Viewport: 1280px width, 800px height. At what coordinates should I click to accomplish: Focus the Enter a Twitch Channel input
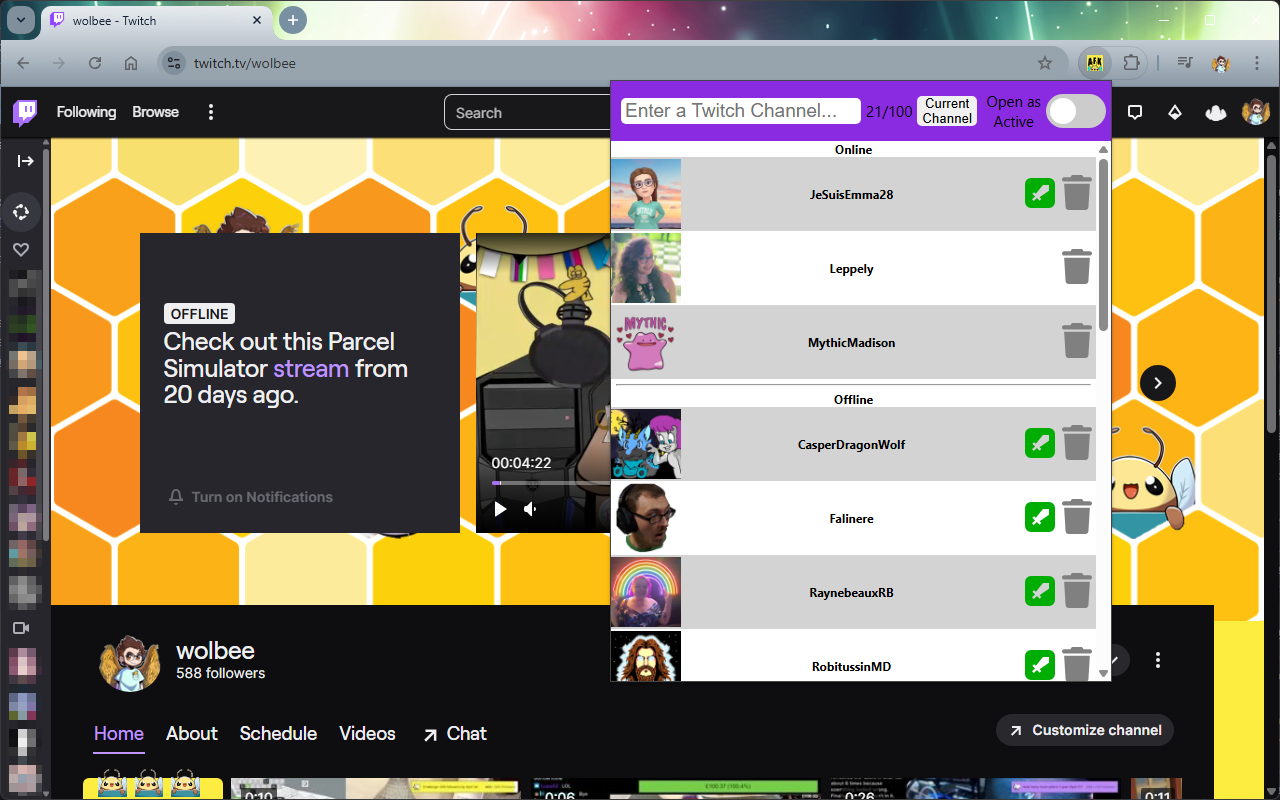coord(741,111)
